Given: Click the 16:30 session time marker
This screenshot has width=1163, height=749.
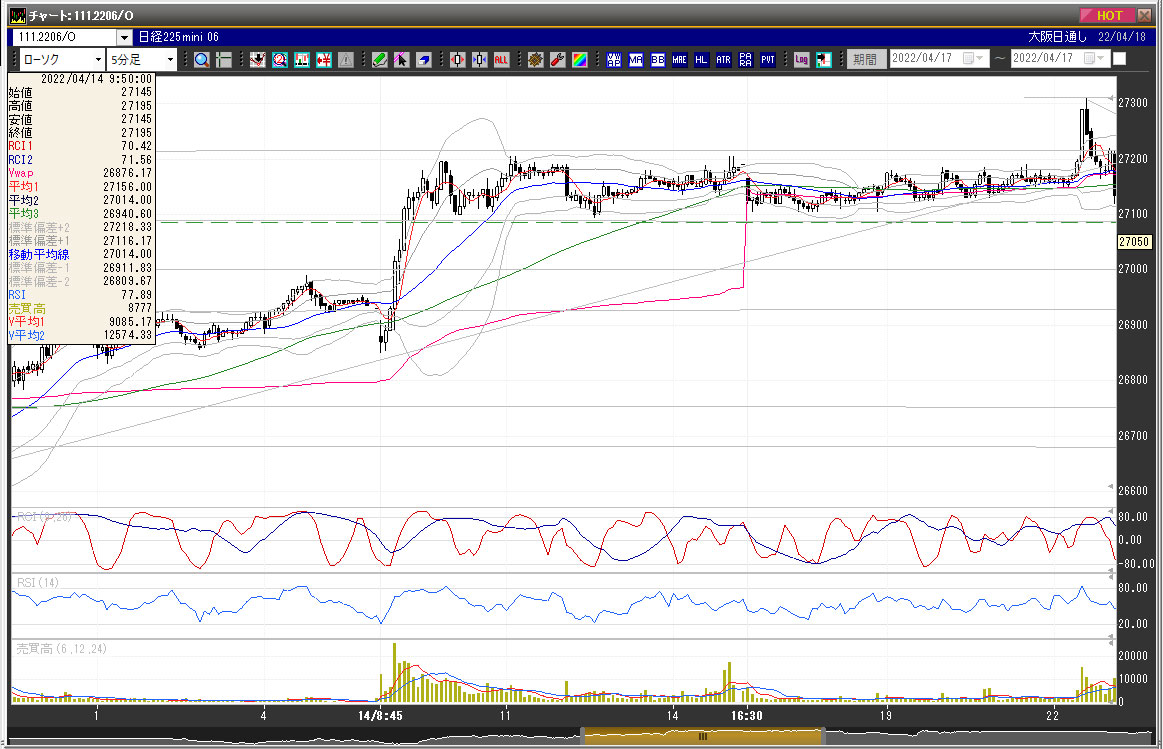Looking at the screenshot, I should click(746, 716).
